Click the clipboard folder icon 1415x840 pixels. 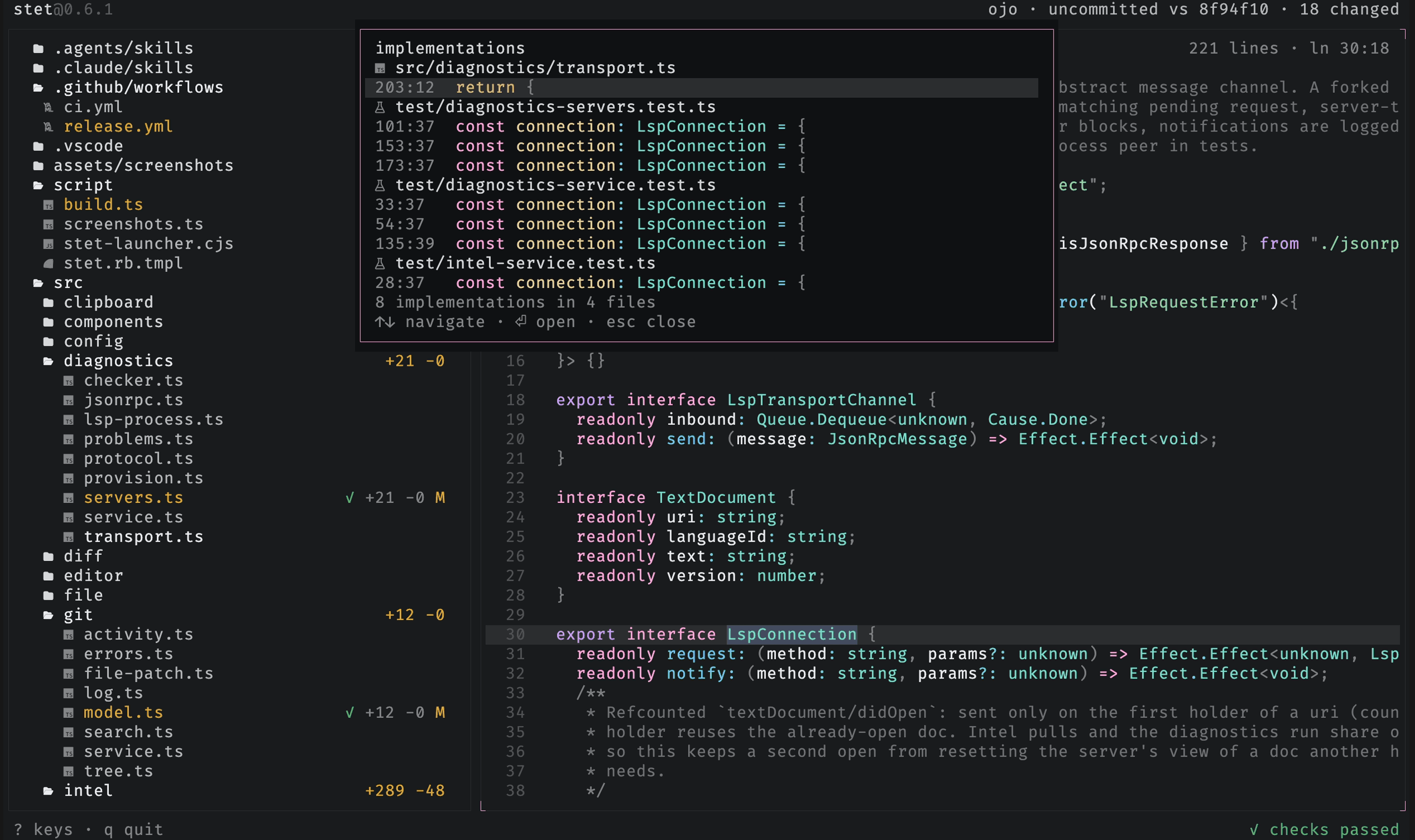click(x=48, y=303)
